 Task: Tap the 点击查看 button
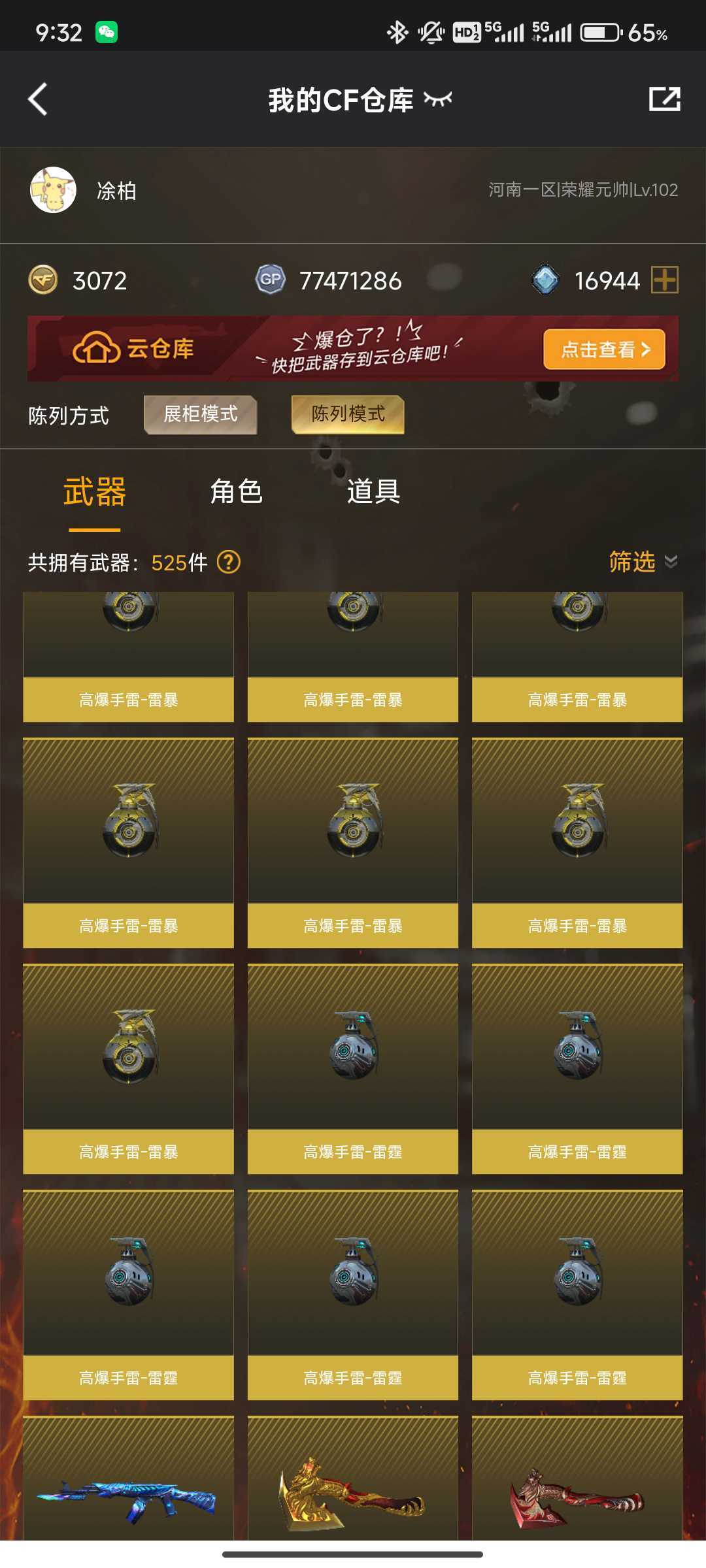click(604, 350)
